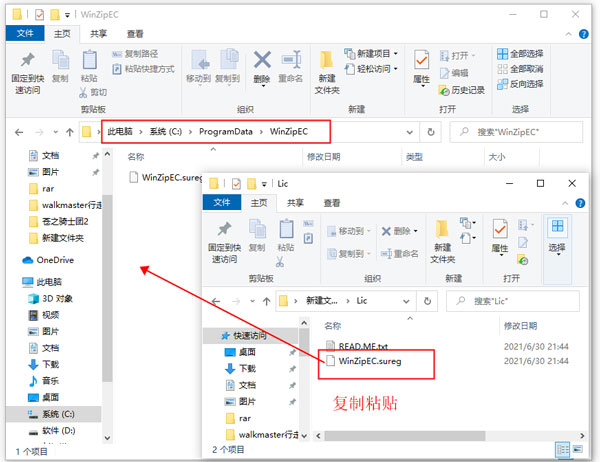
Task: Open Copy to dropdown in Lic window
Action: pyautogui.click(x=349, y=254)
